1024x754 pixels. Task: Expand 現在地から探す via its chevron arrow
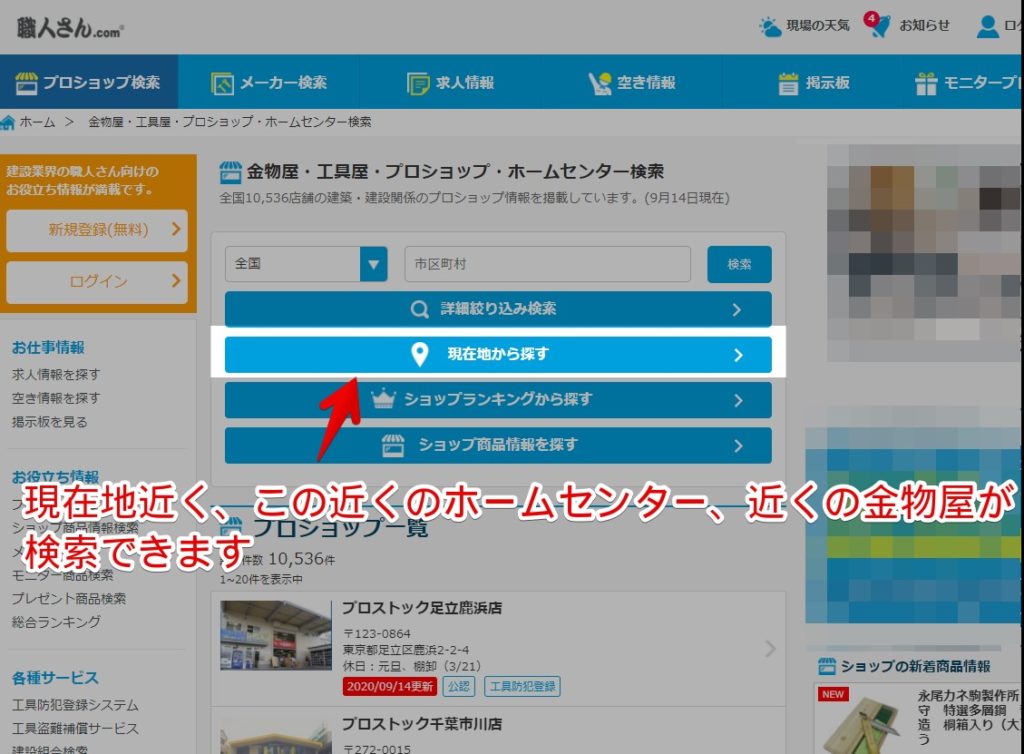(x=740, y=354)
